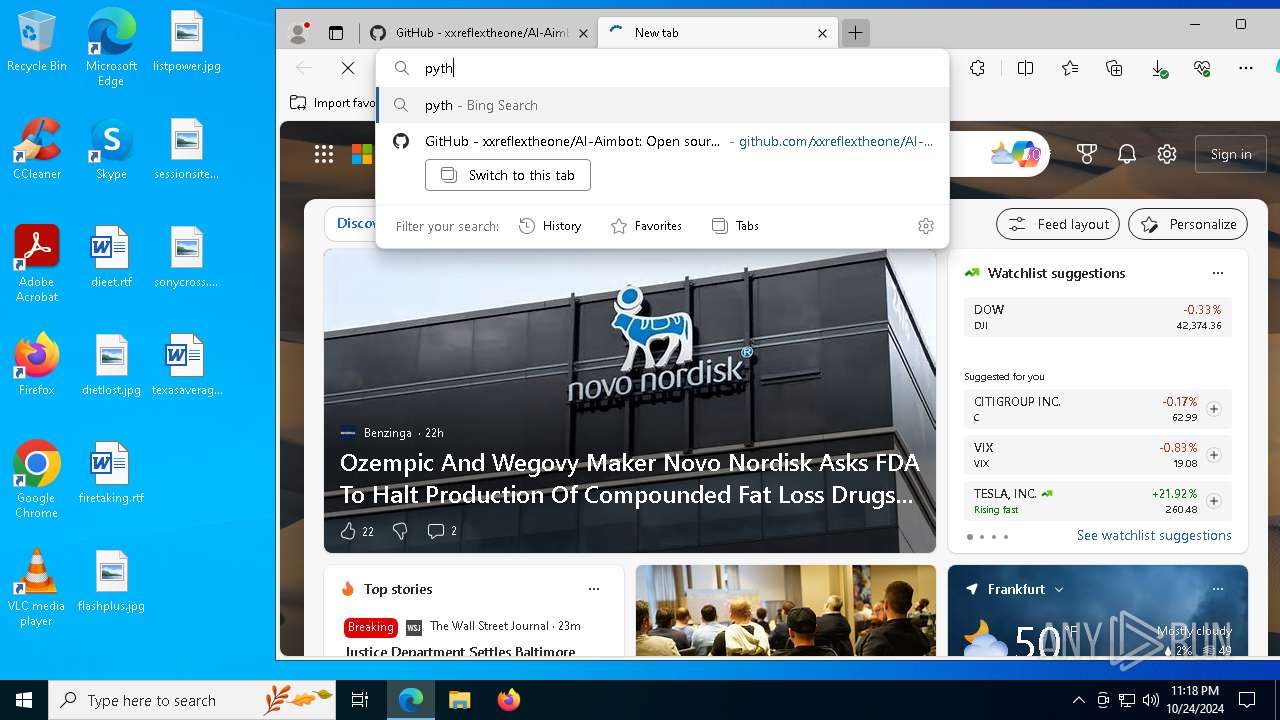Select the Adobe Acrobat desktop shortcut
Image resolution: width=1280 pixels, height=720 pixels.
pos(37,264)
